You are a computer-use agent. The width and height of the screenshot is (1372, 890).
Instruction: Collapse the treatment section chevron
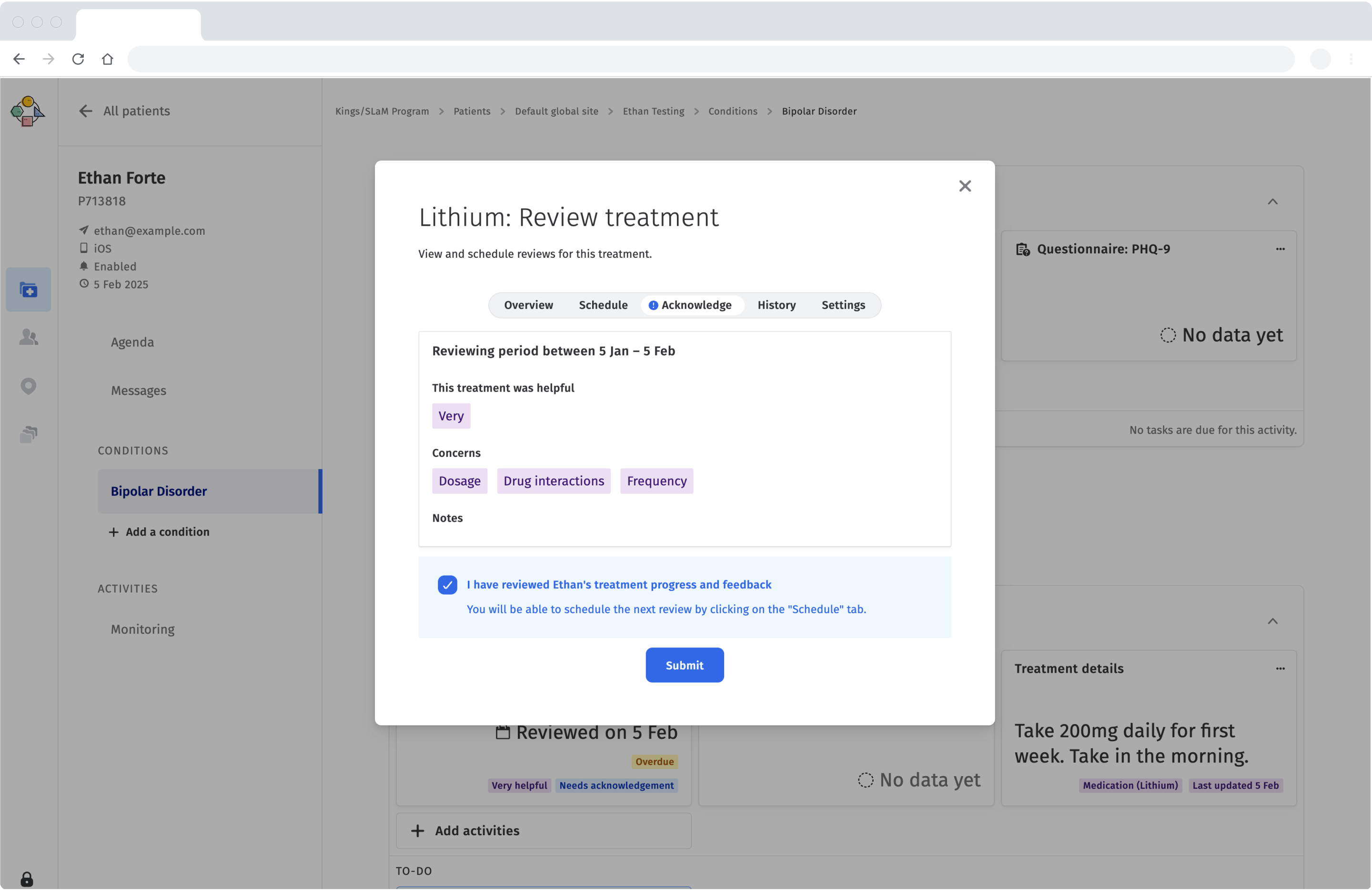(x=1272, y=621)
